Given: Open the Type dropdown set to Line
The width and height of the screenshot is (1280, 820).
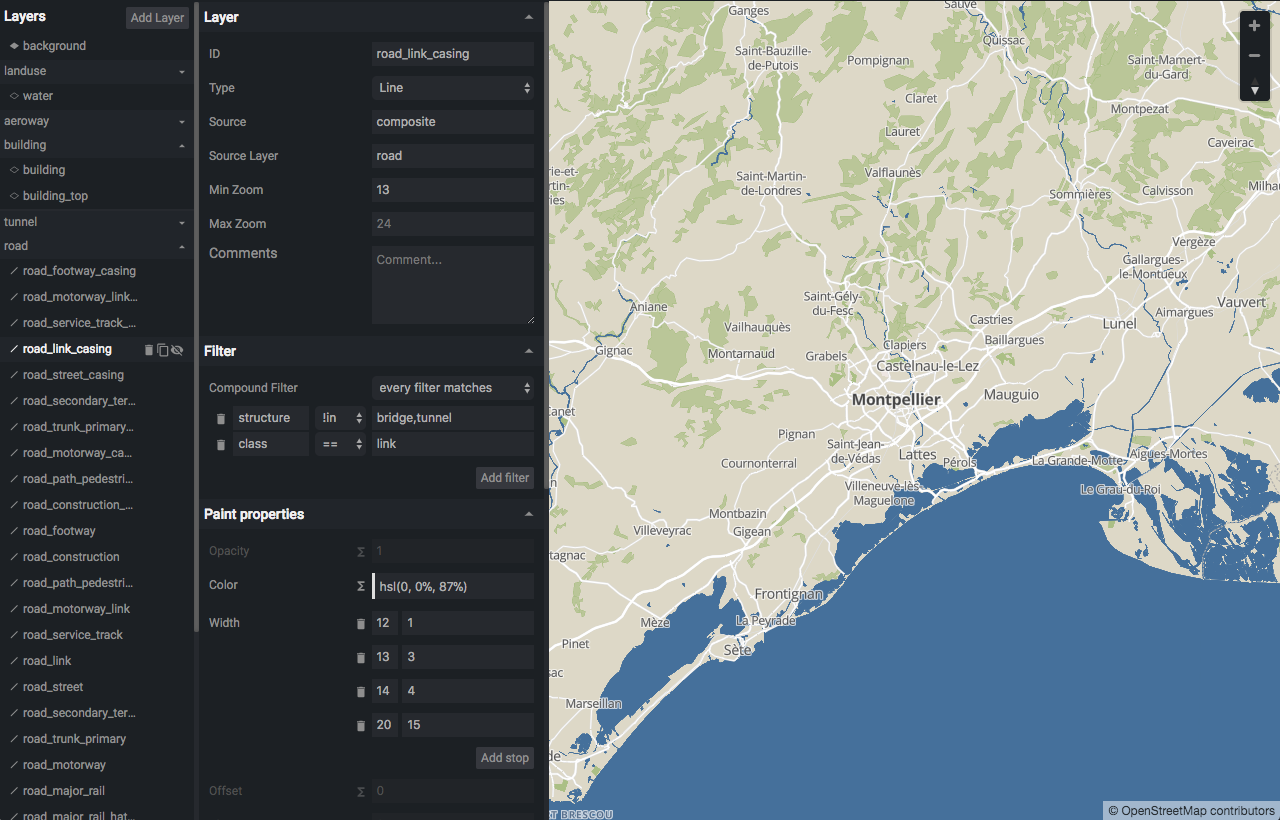Looking at the screenshot, I should pos(453,88).
